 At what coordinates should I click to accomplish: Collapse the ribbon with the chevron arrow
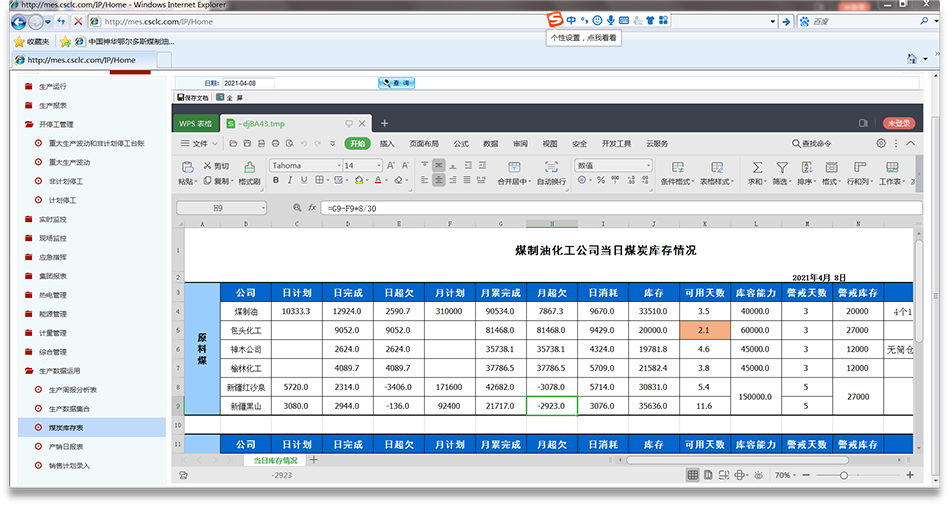(x=911, y=144)
